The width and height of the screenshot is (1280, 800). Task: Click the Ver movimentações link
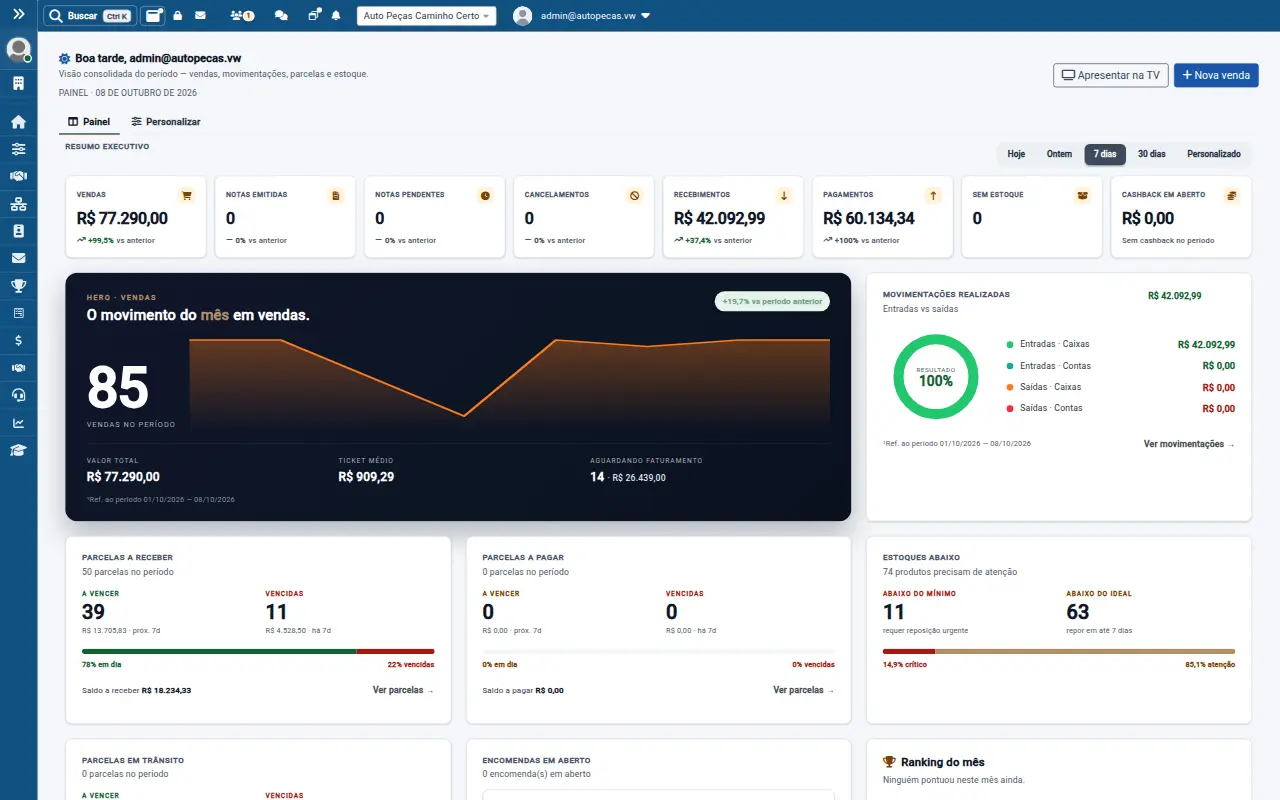pyautogui.click(x=1189, y=444)
